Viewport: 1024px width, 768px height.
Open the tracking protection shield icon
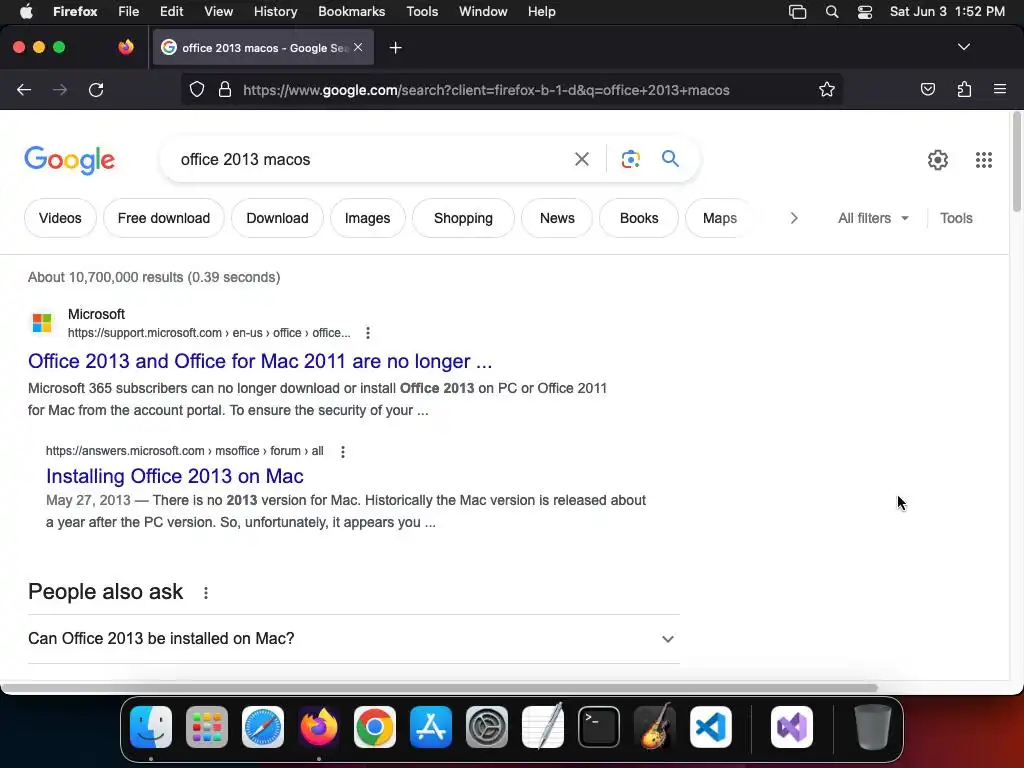coord(197,89)
